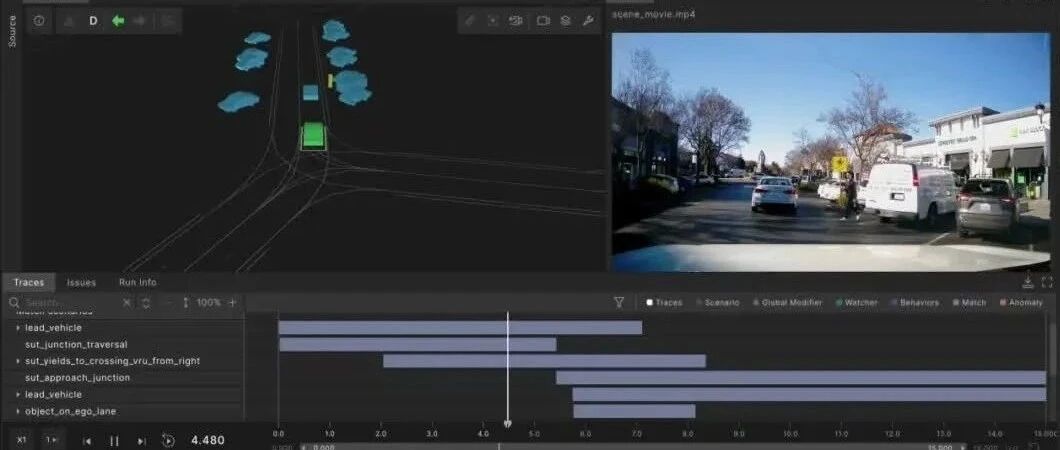The height and width of the screenshot is (450, 1060).
Task: Expand sut_yields_to_crossing_vru_from_right row
Action: point(18,361)
